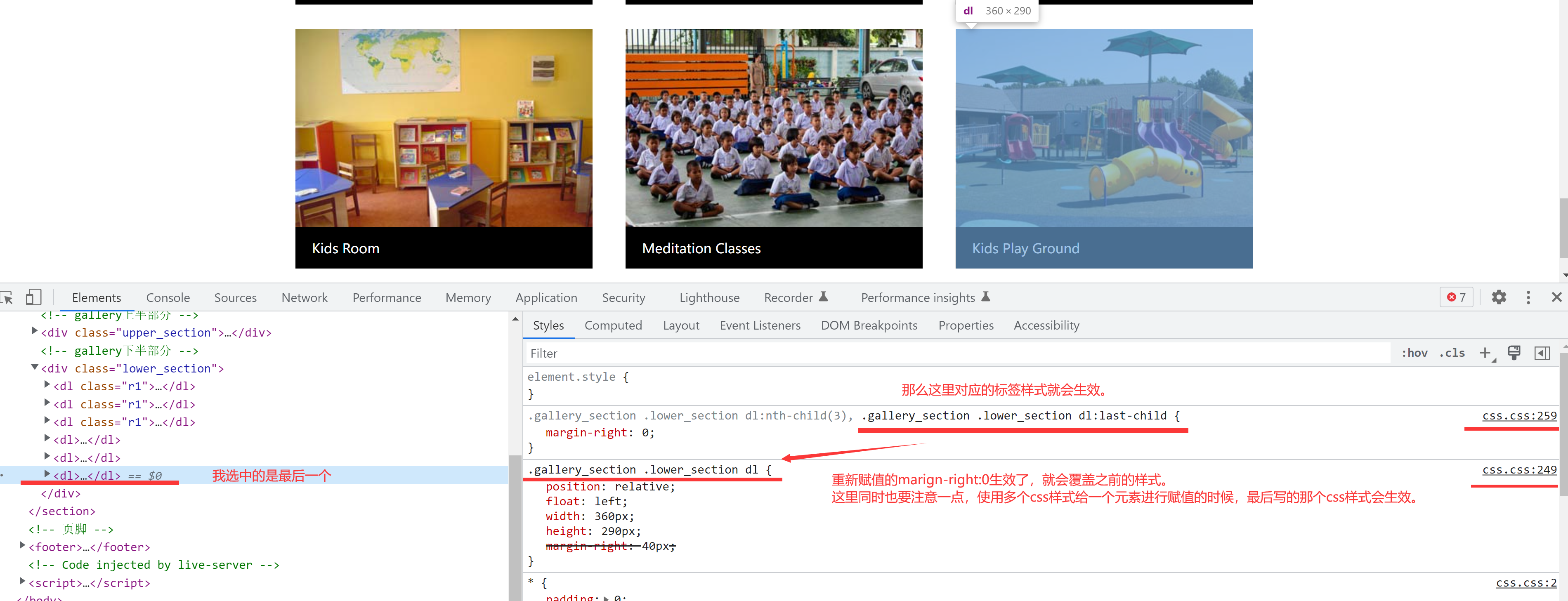Activate the inspect element picker icon

[x=7, y=297]
